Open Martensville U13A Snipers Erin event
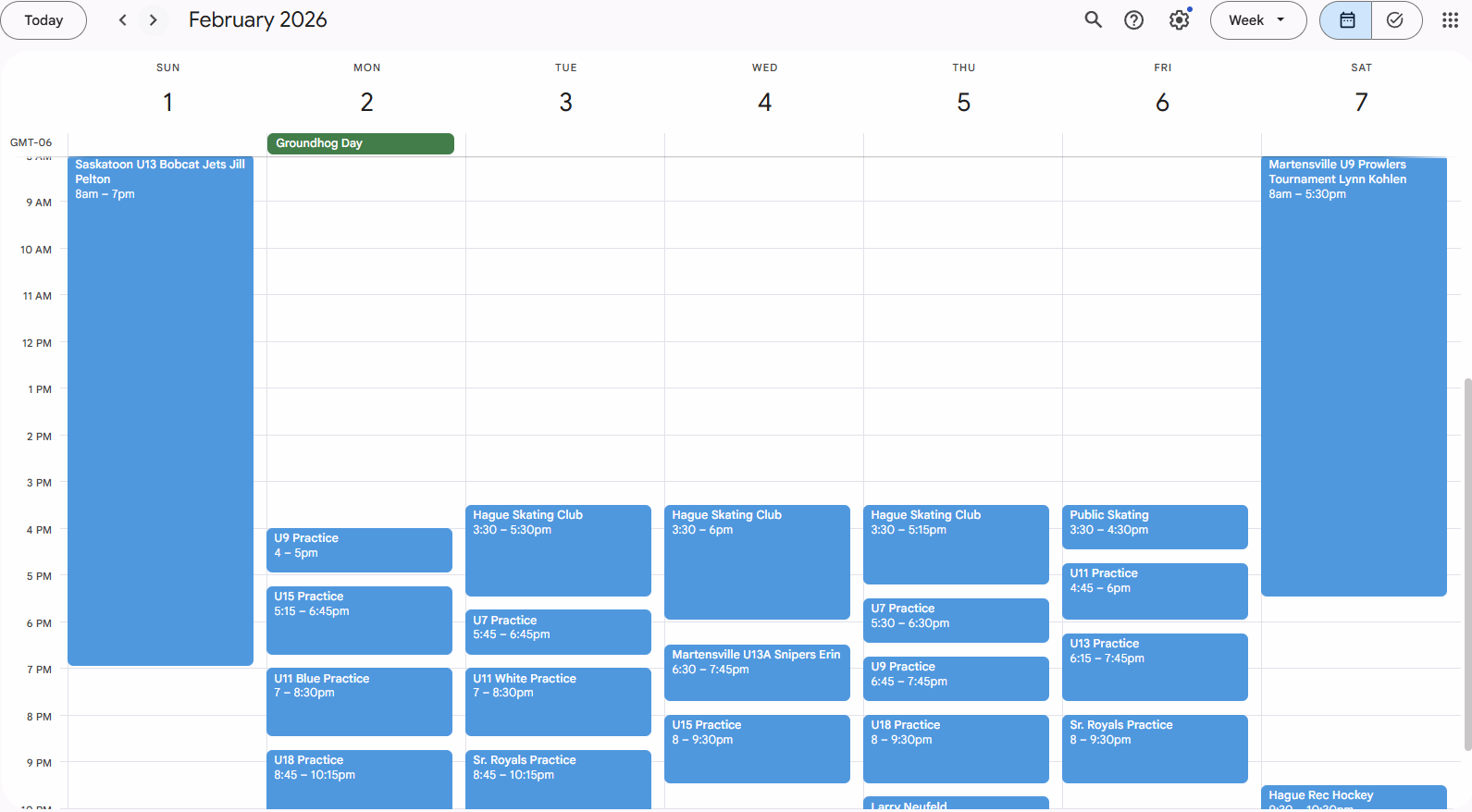The width and height of the screenshot is (1472, 812). coord(756,671)
